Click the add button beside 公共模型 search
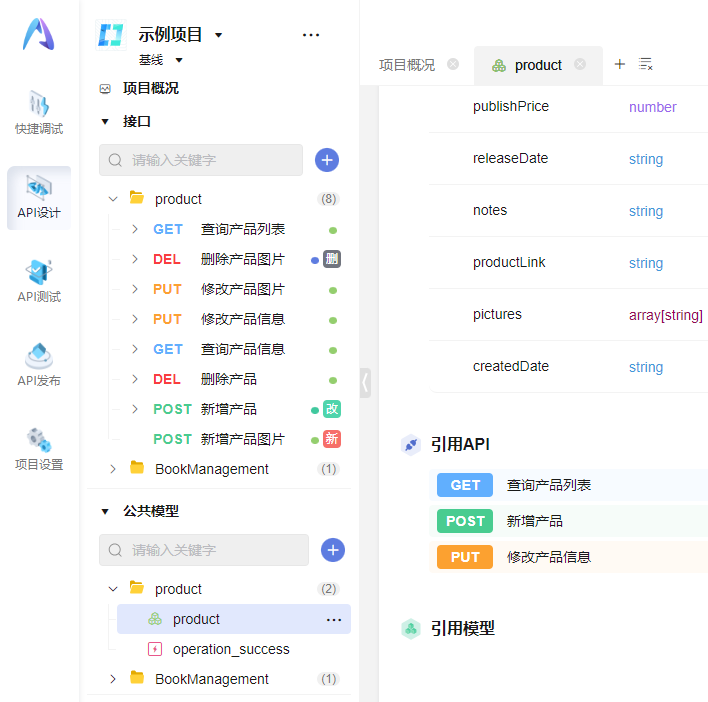This screenshot has height=702, width=708. [x=332, y=549]
